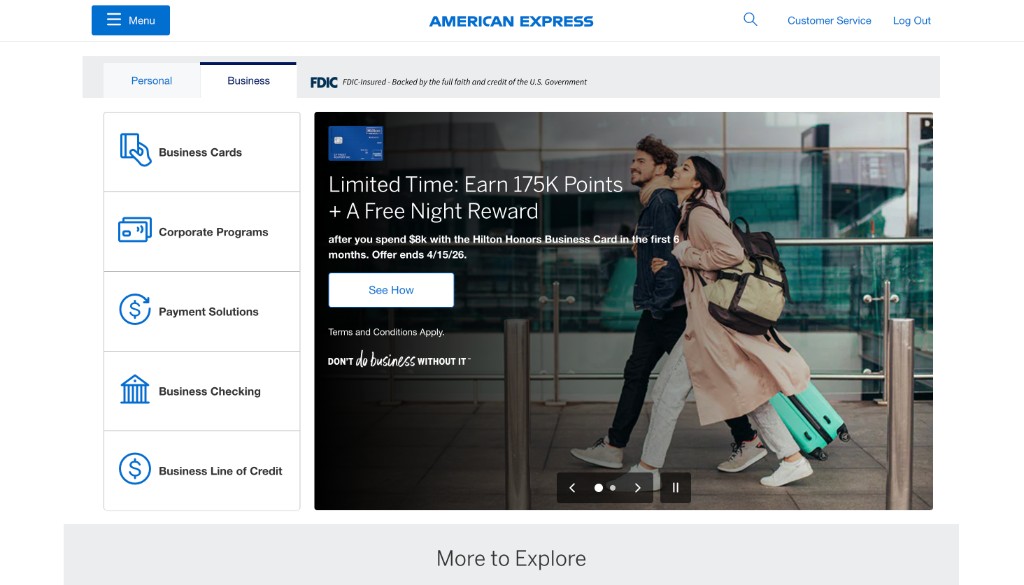Open Payment Solutions label
This screenshot has width=1024, height=585.
[x=208, y=311]
